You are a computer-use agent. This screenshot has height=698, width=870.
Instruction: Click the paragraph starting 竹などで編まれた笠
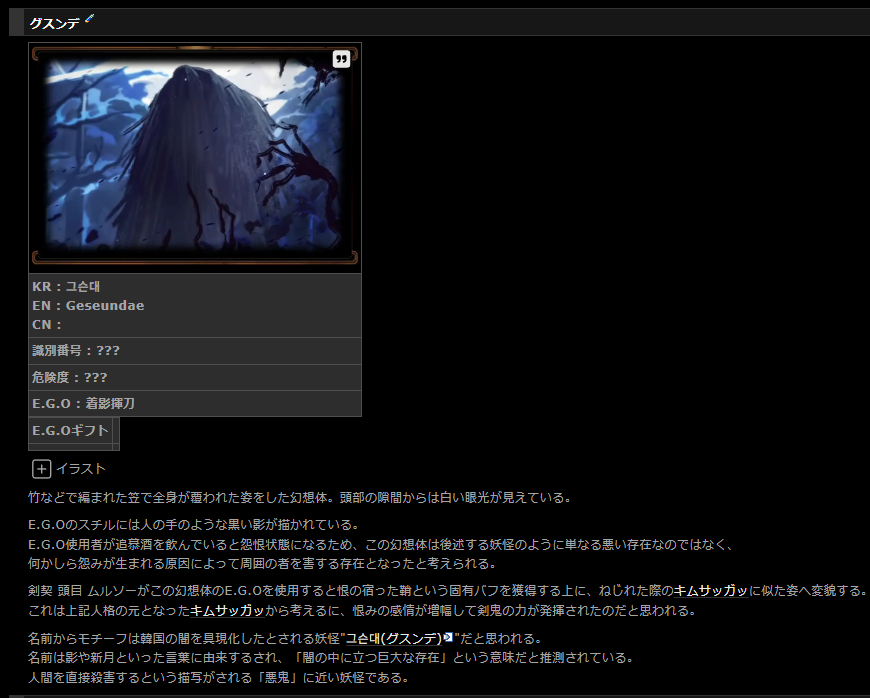(x=300, y=498)
